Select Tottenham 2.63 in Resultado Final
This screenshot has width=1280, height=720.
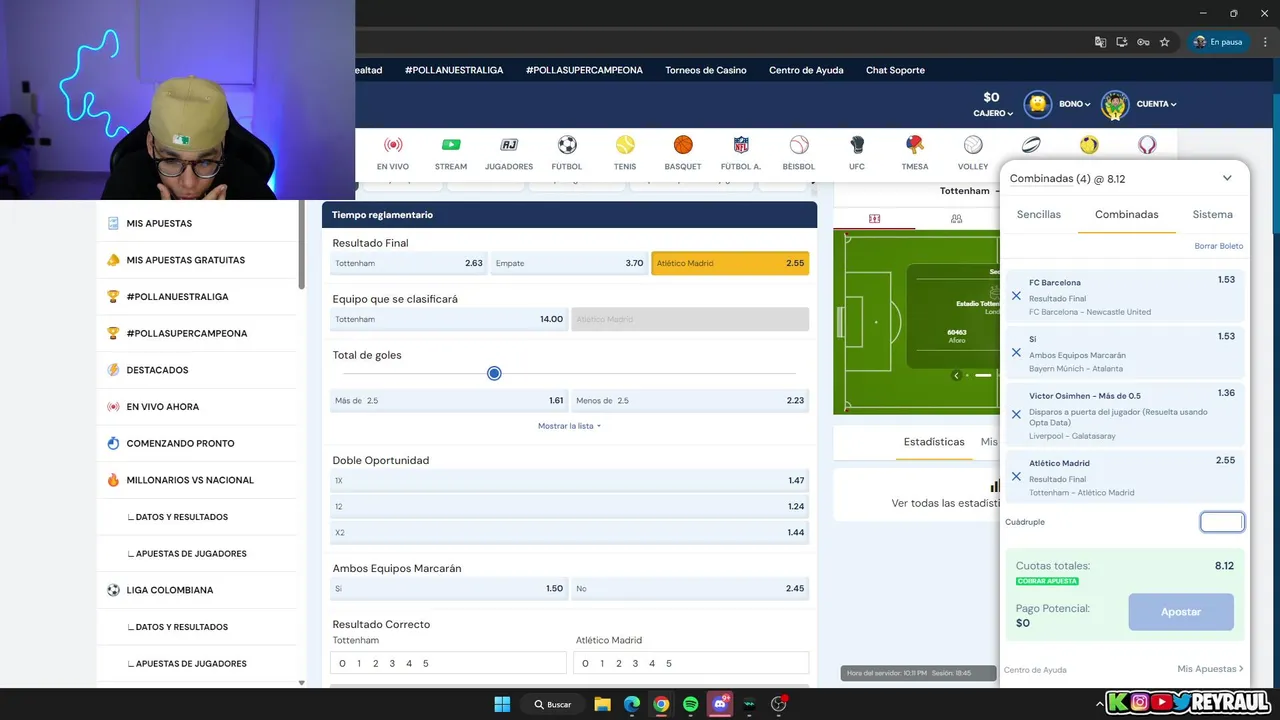click(409, 263)
